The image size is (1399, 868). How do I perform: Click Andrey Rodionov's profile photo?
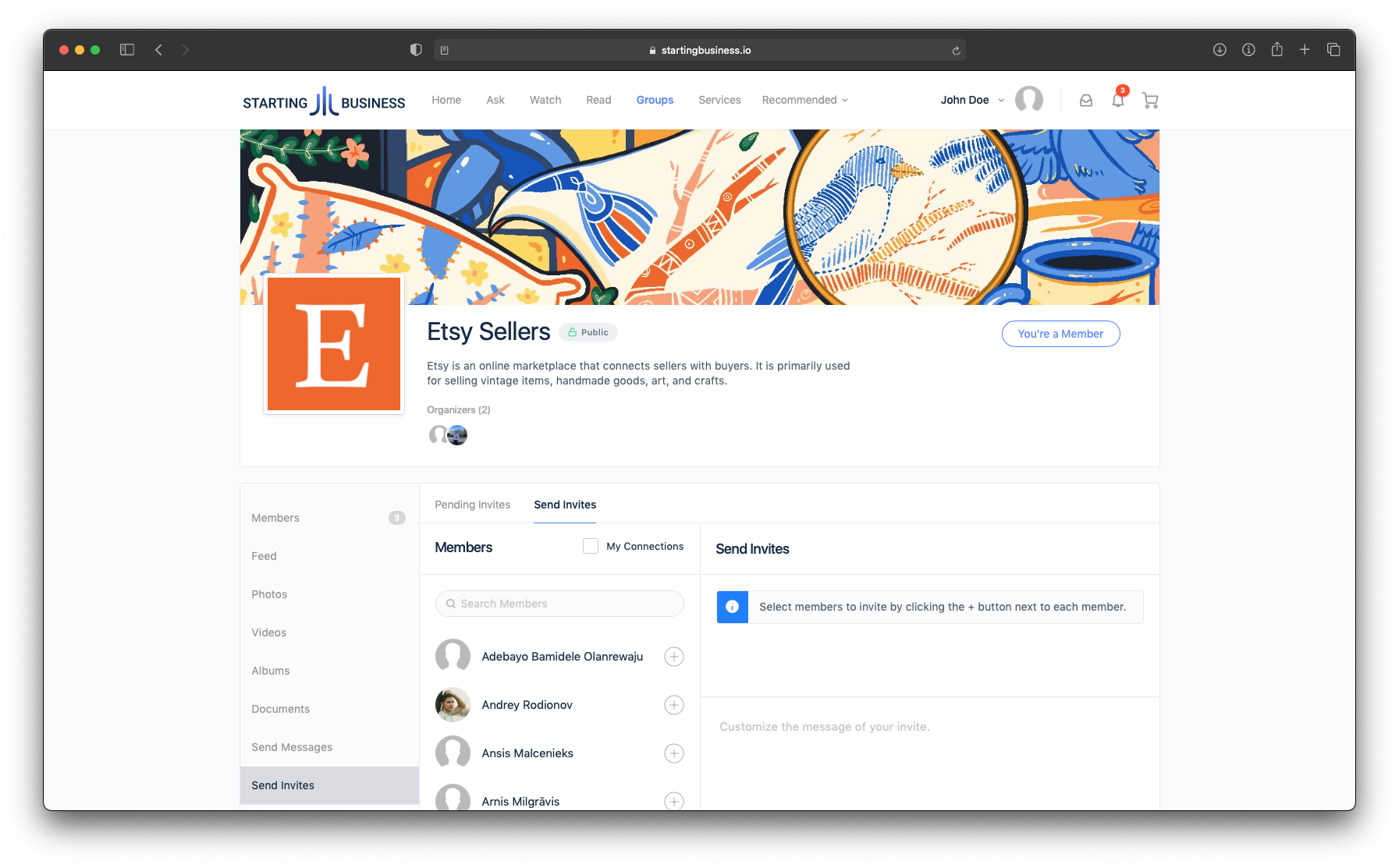(453, 705)
